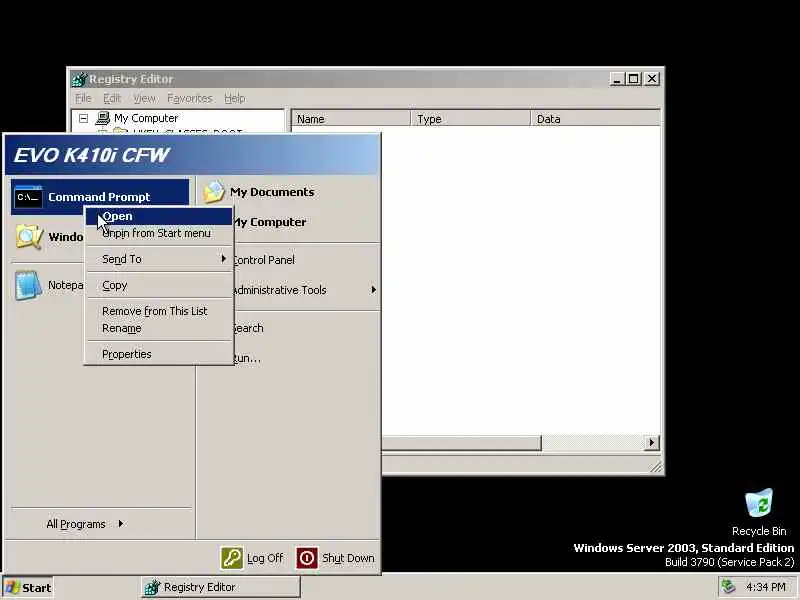Expand the All Programs arrow

point(121,523)
